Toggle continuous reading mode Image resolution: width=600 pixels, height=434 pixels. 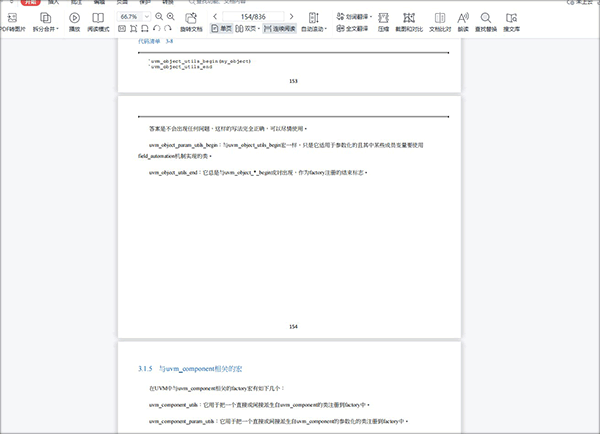280,29
